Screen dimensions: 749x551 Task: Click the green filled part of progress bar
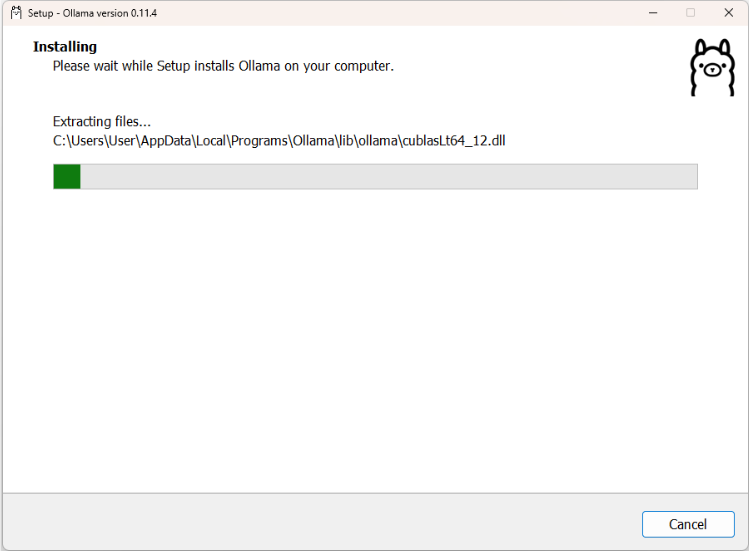pos(67,177)
